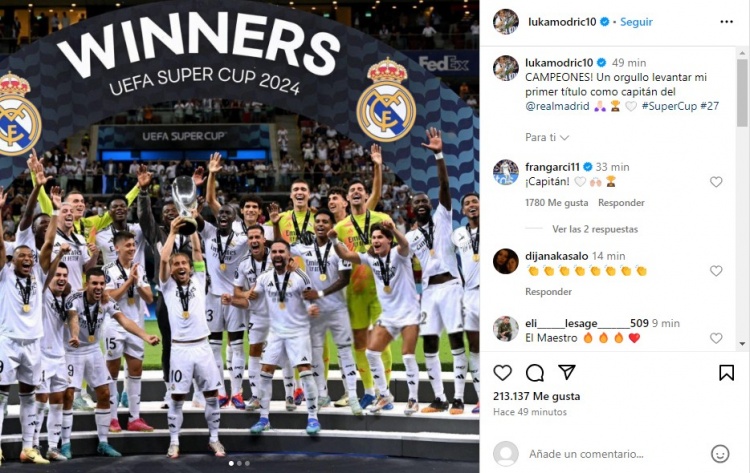Screen dimensions: 750x473
Task: Open frangarci11 avatar in comments
Action: click(506, 172)
